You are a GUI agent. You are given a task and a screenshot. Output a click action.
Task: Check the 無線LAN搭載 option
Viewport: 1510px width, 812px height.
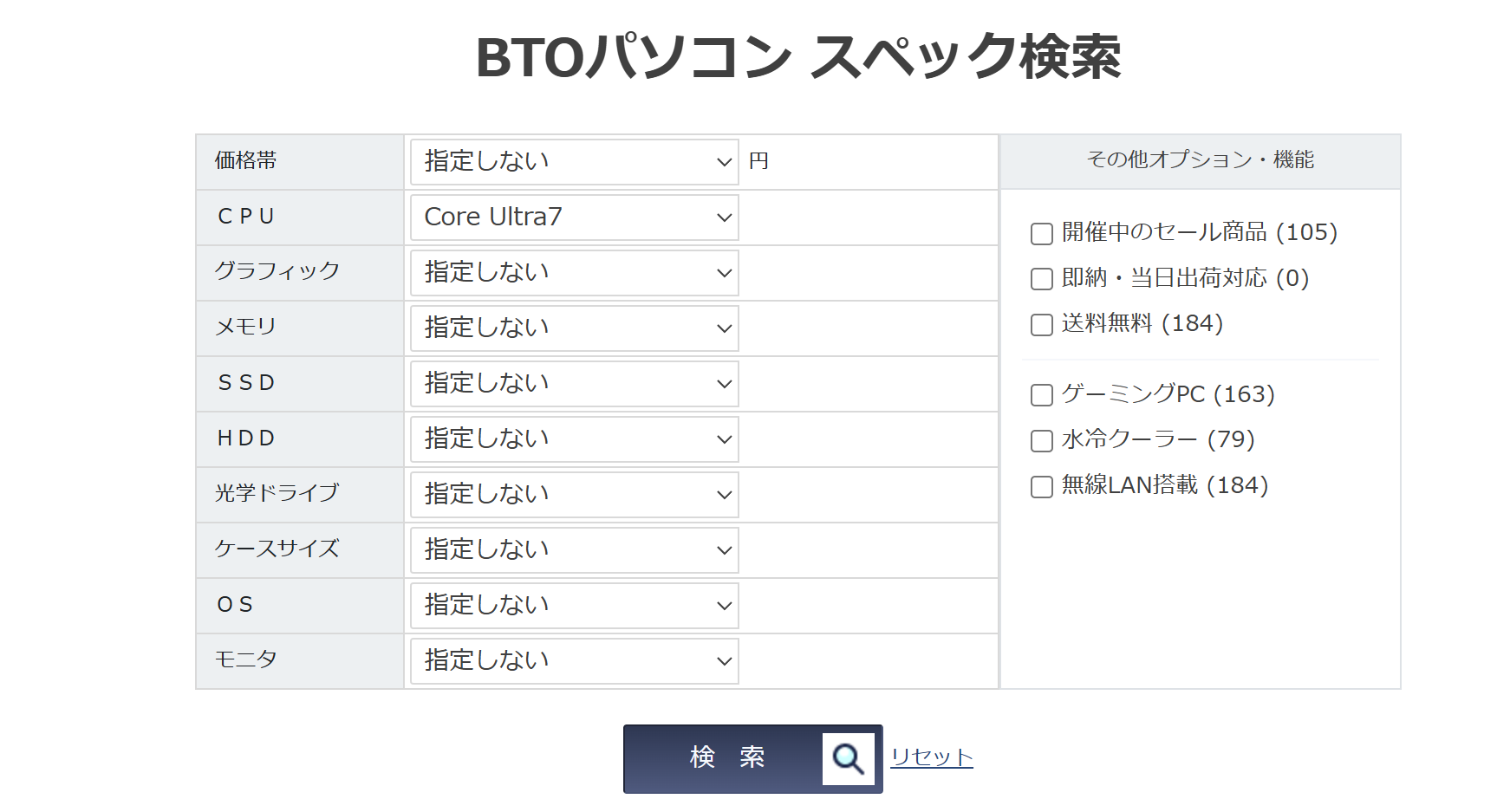1042,487
